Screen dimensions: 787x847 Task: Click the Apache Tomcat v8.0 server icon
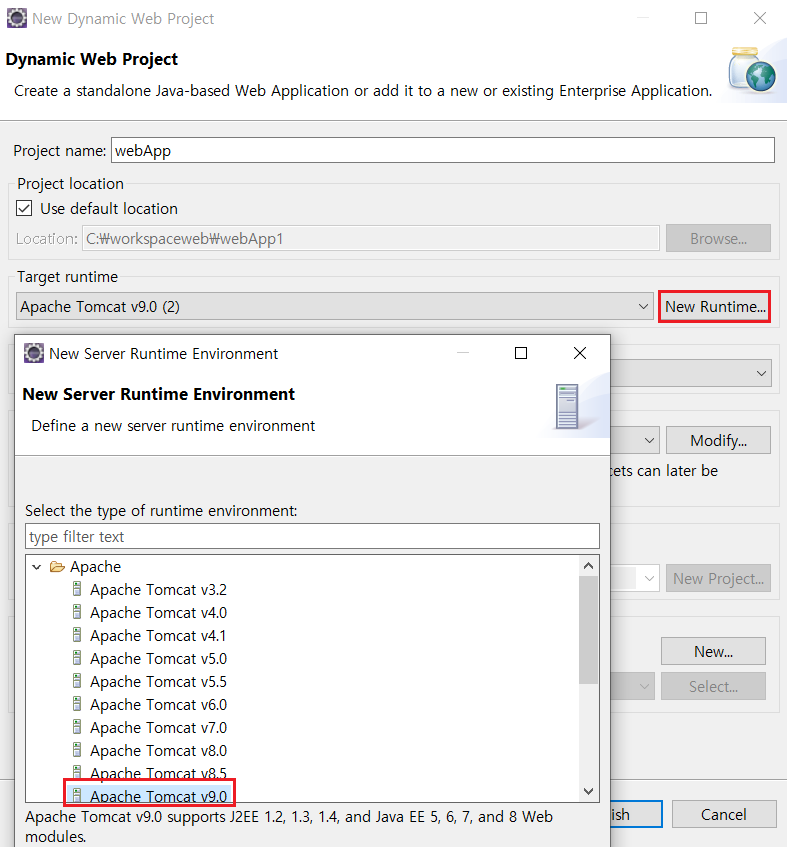pos(77,750)
